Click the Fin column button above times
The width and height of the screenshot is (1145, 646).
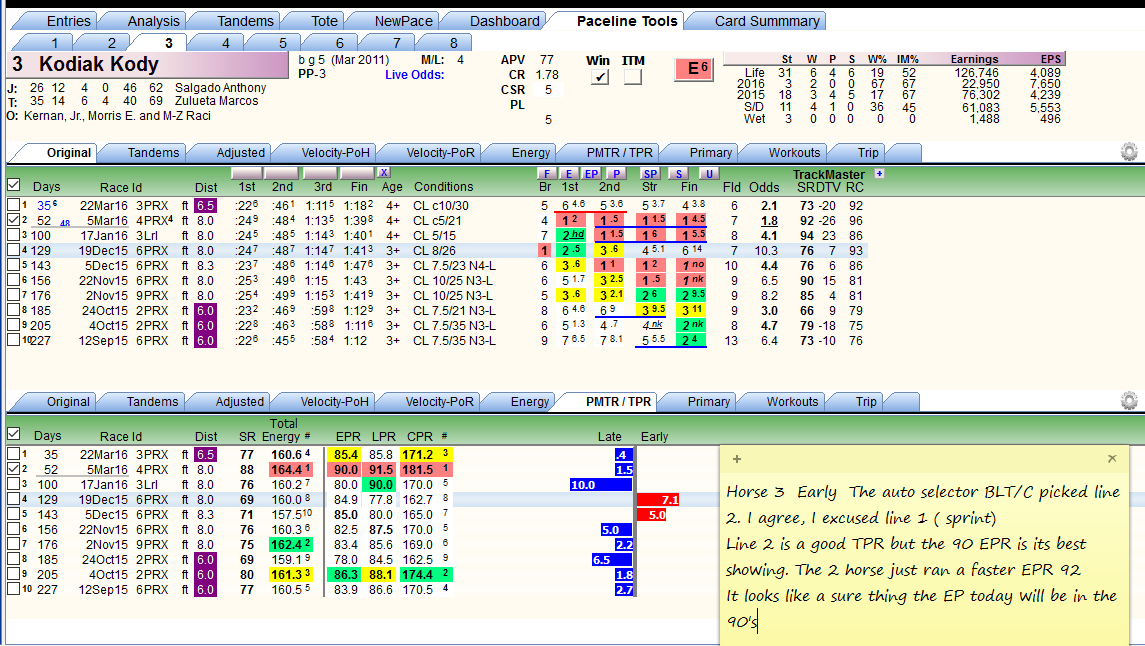(x=358, y=173)
